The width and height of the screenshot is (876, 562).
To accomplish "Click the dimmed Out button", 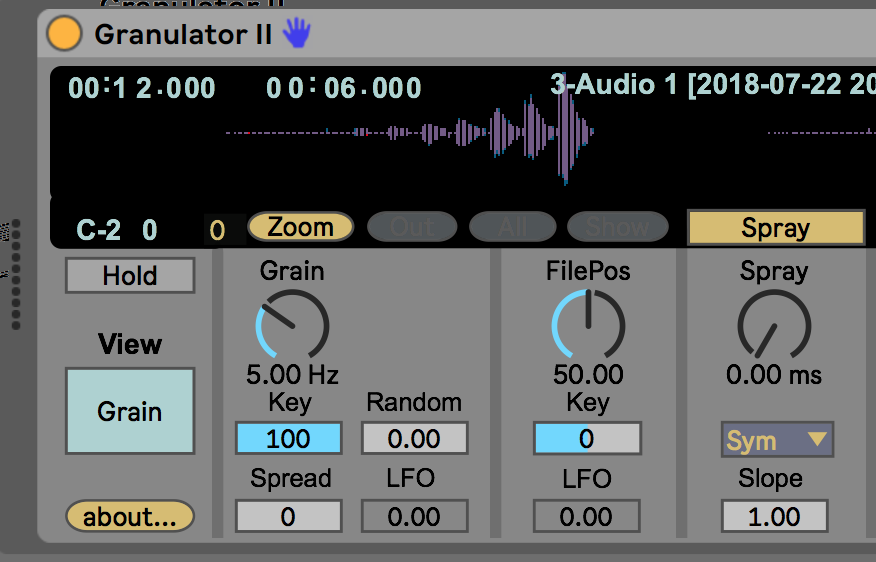I will (412, 227).
